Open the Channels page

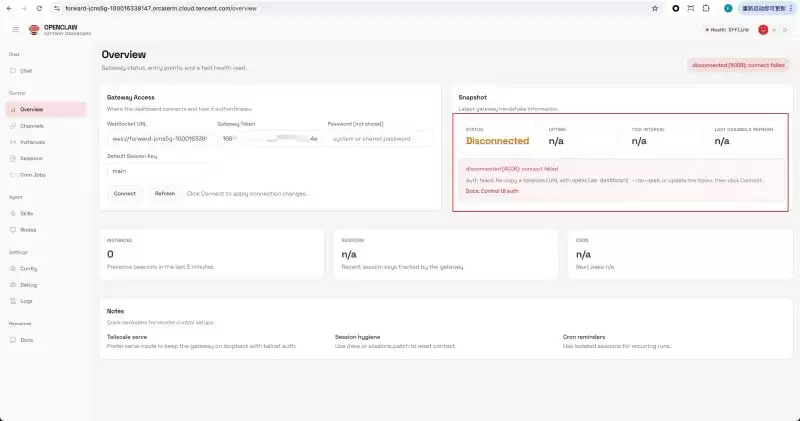(46, 126)
